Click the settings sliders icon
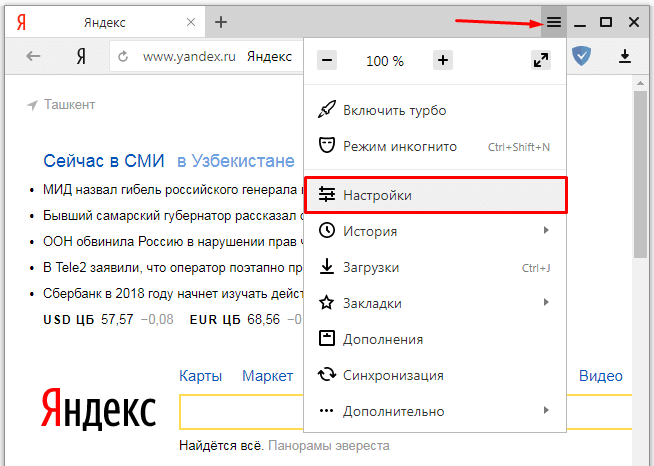654x466 pixels. point(327,194)
